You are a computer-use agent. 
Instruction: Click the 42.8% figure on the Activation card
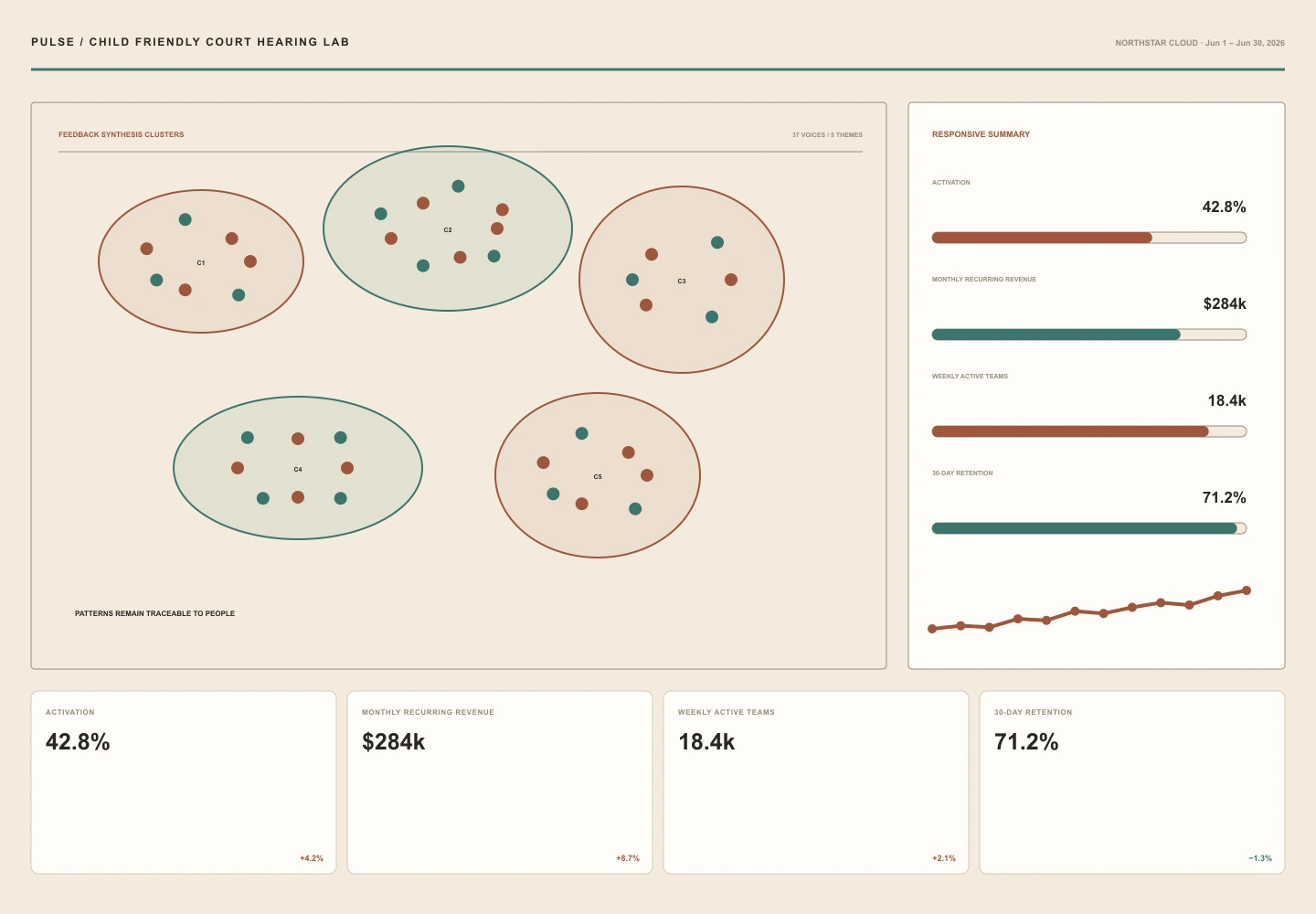click(x=78, y=742)
